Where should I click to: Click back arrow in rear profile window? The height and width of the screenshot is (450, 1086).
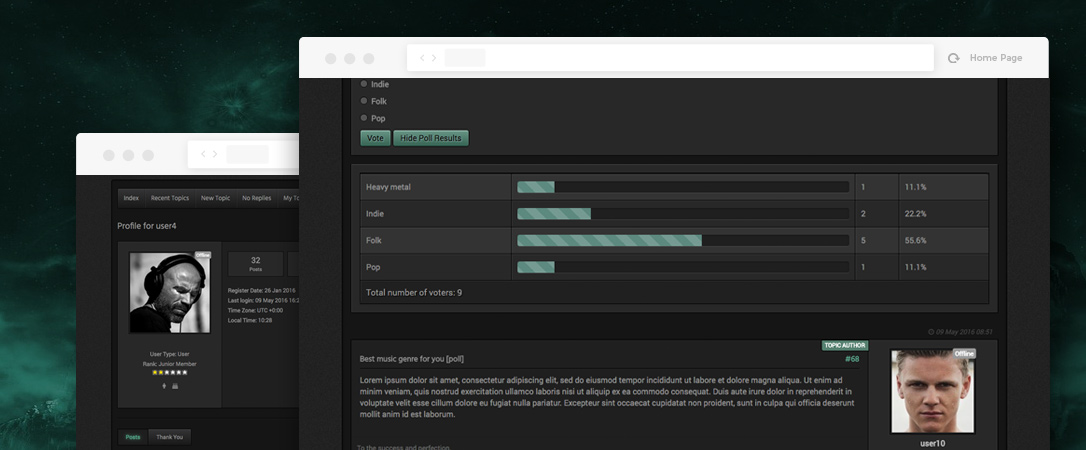203,154
